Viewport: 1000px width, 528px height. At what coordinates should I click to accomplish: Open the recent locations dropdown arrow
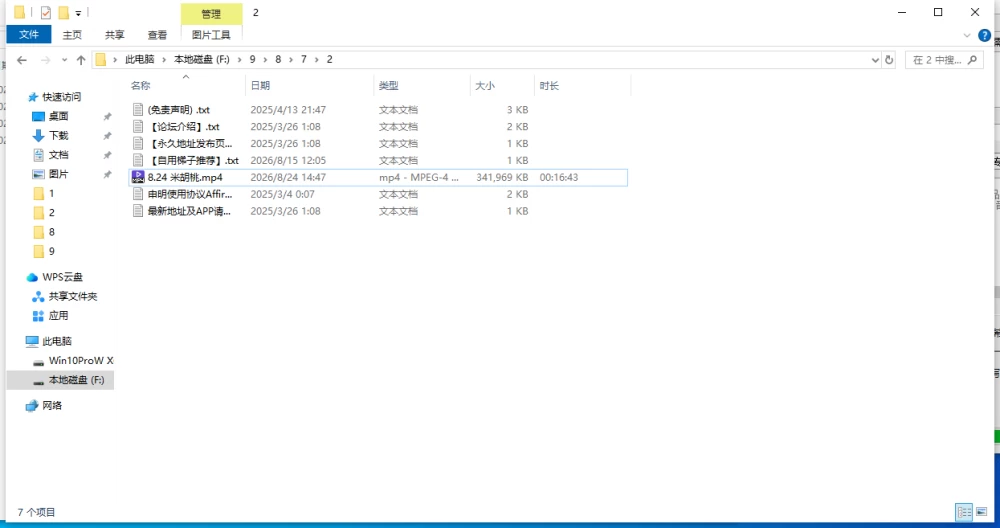point(64,60)
